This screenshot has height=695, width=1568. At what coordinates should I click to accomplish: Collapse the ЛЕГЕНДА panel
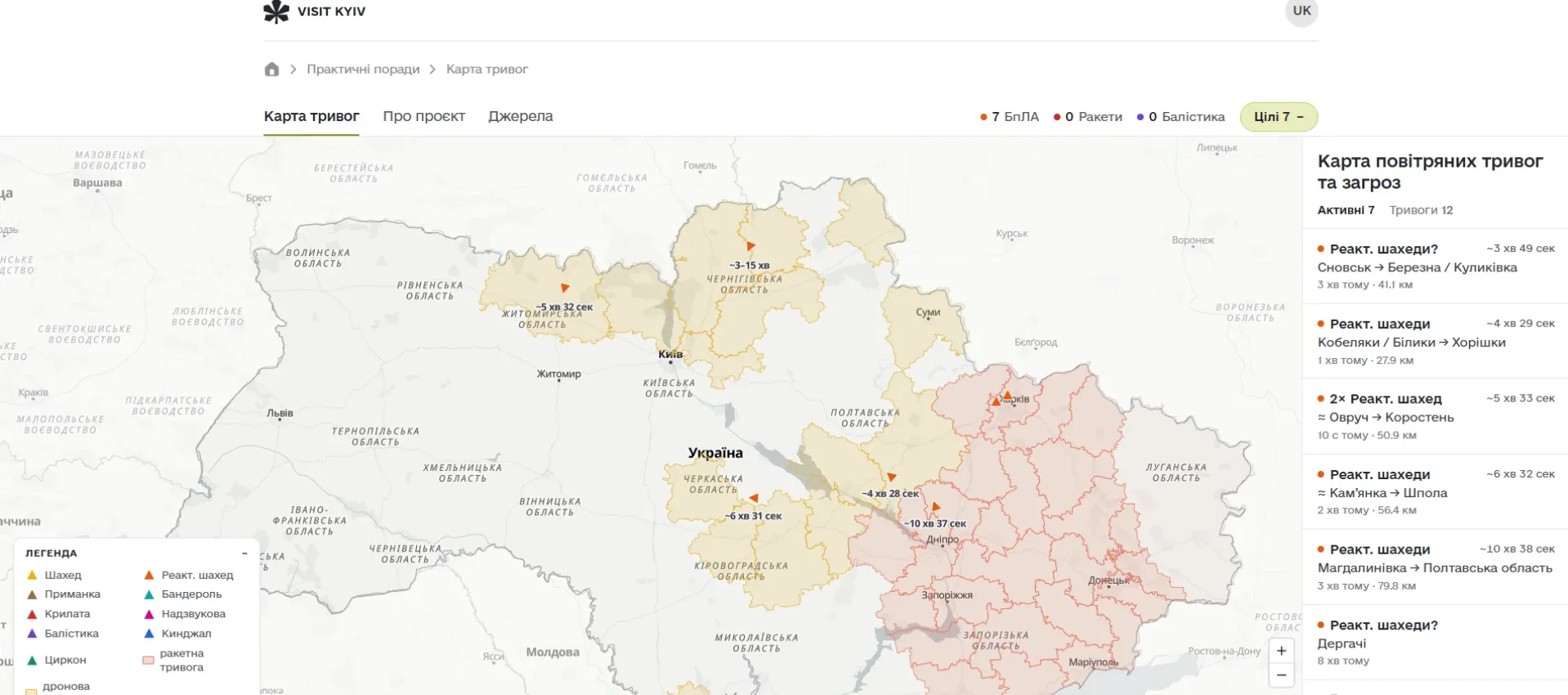click(244, 554)
